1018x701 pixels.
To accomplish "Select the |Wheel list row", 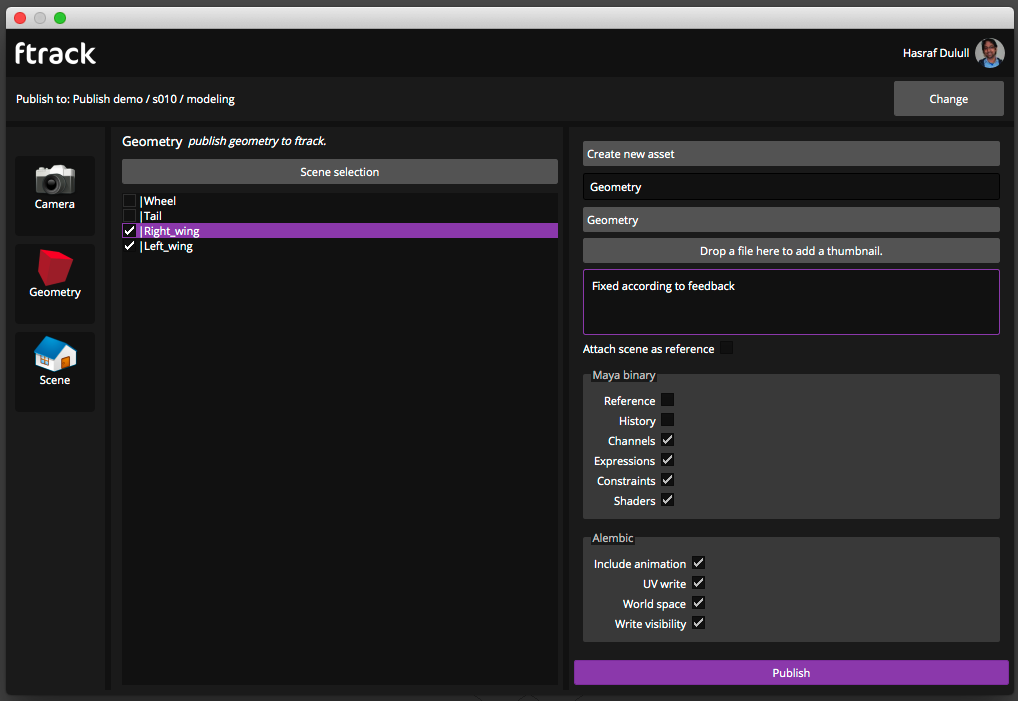I will point(340,201).
